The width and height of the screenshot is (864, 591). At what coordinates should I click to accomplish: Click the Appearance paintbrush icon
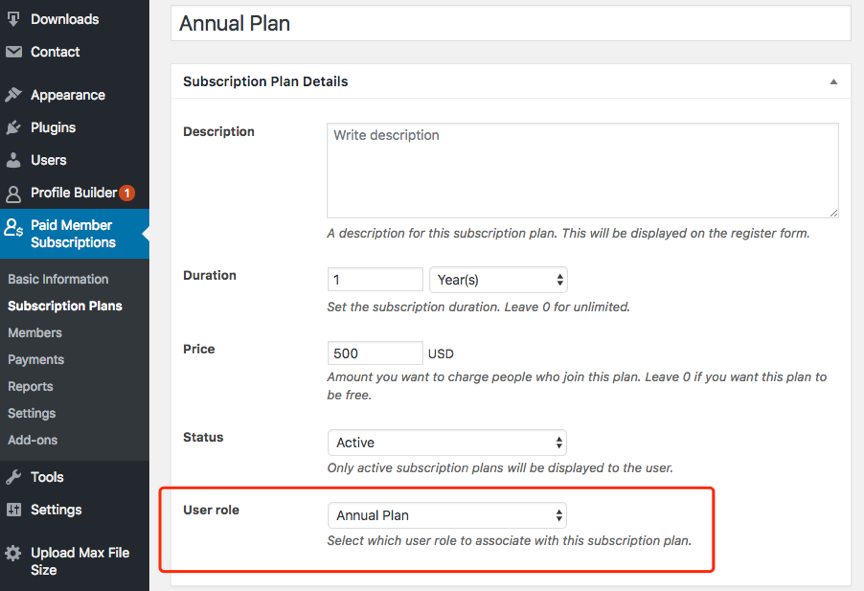coord(13,95)
